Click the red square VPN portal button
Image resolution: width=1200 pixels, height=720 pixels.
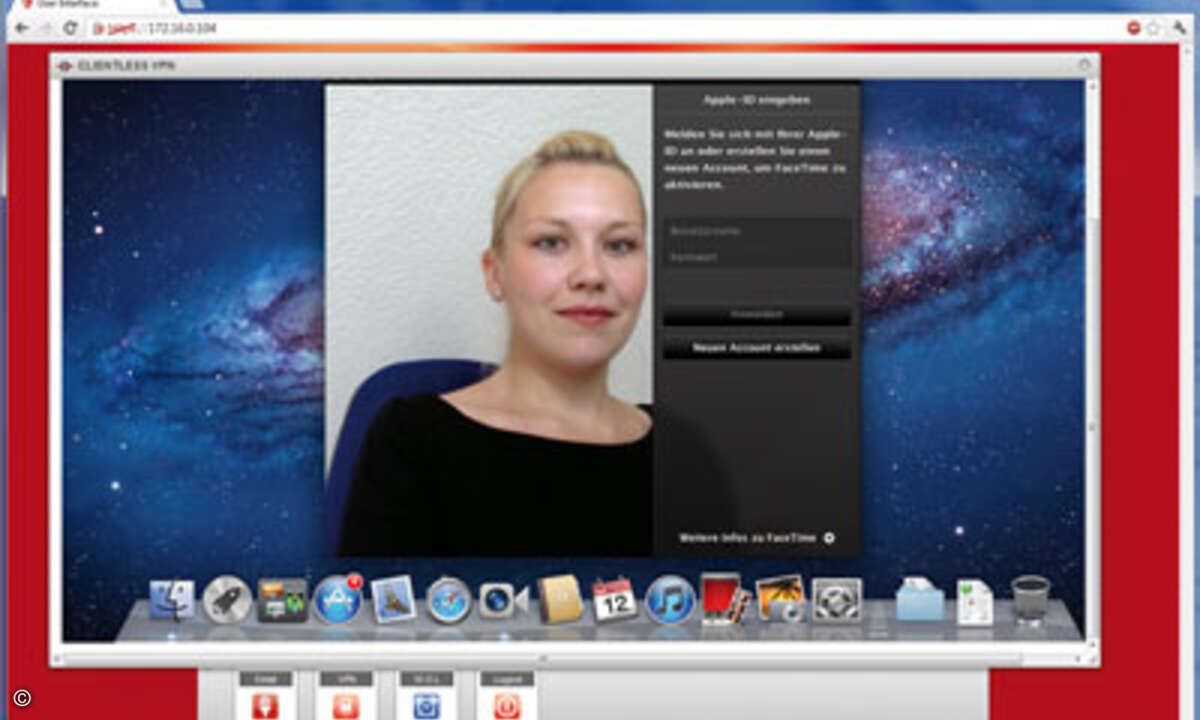pyautogui.click(x=345, y=704)
